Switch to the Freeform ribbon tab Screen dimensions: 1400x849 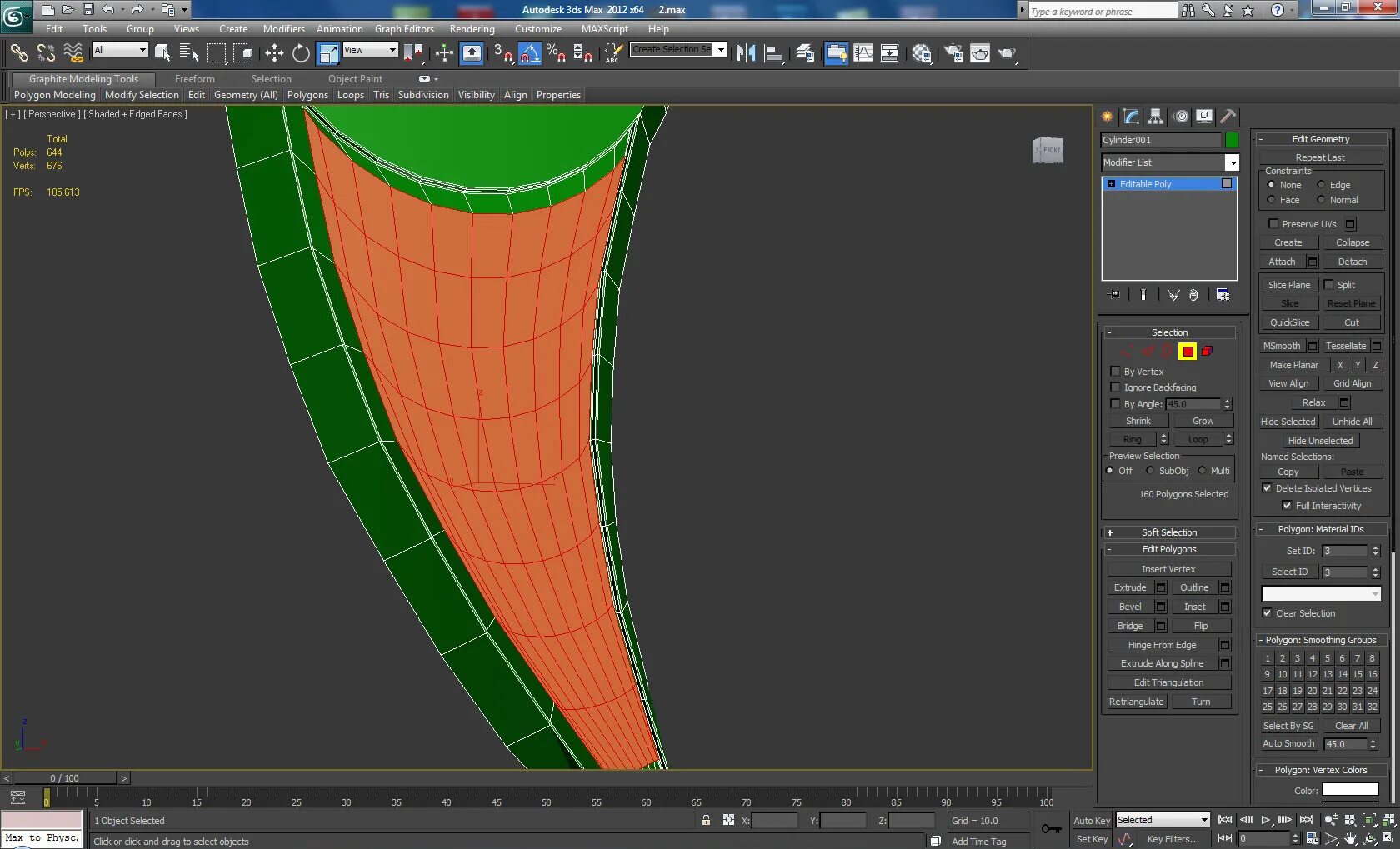point(194,79)
